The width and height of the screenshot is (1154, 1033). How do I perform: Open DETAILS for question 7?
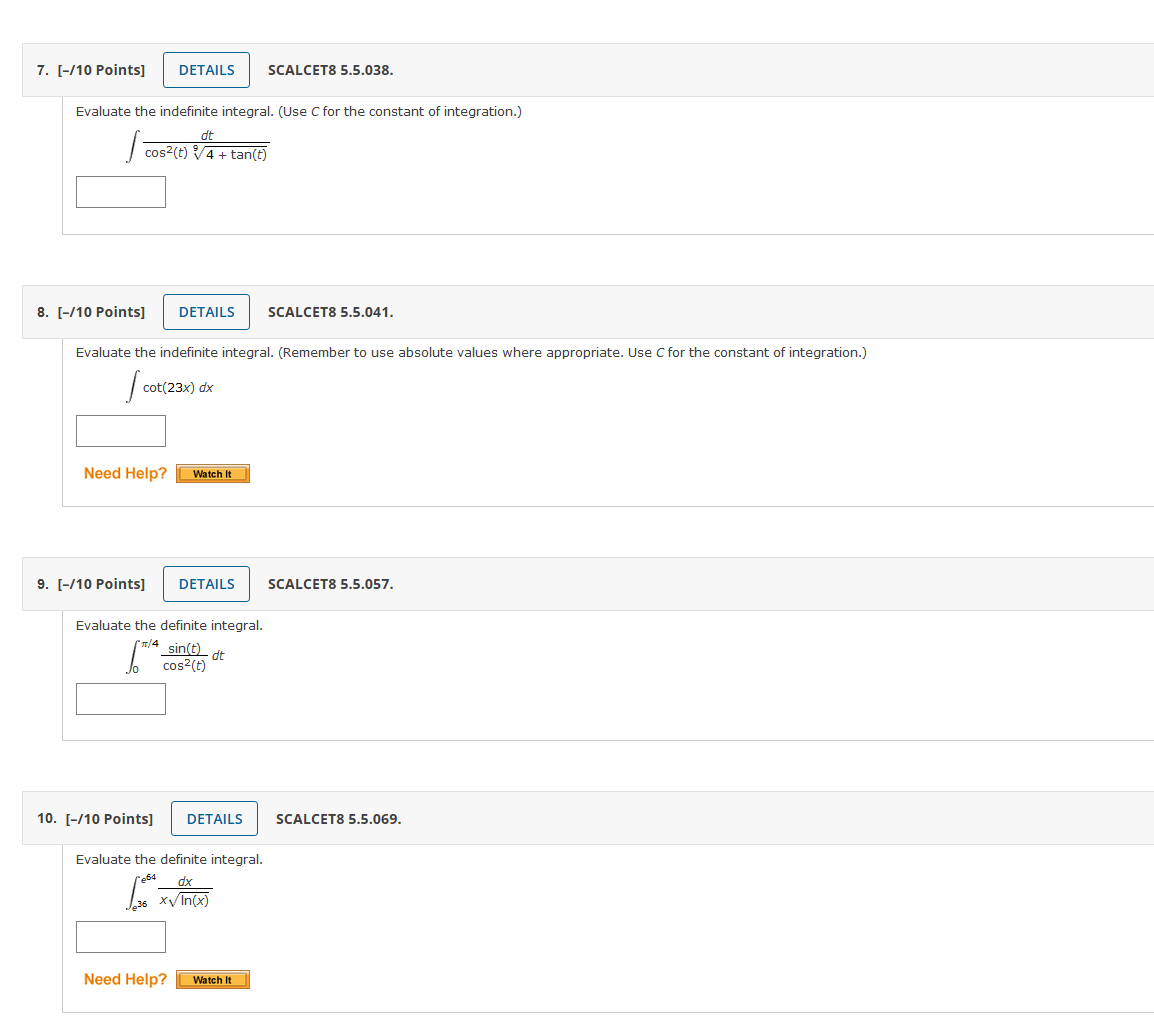pos(206,69)
